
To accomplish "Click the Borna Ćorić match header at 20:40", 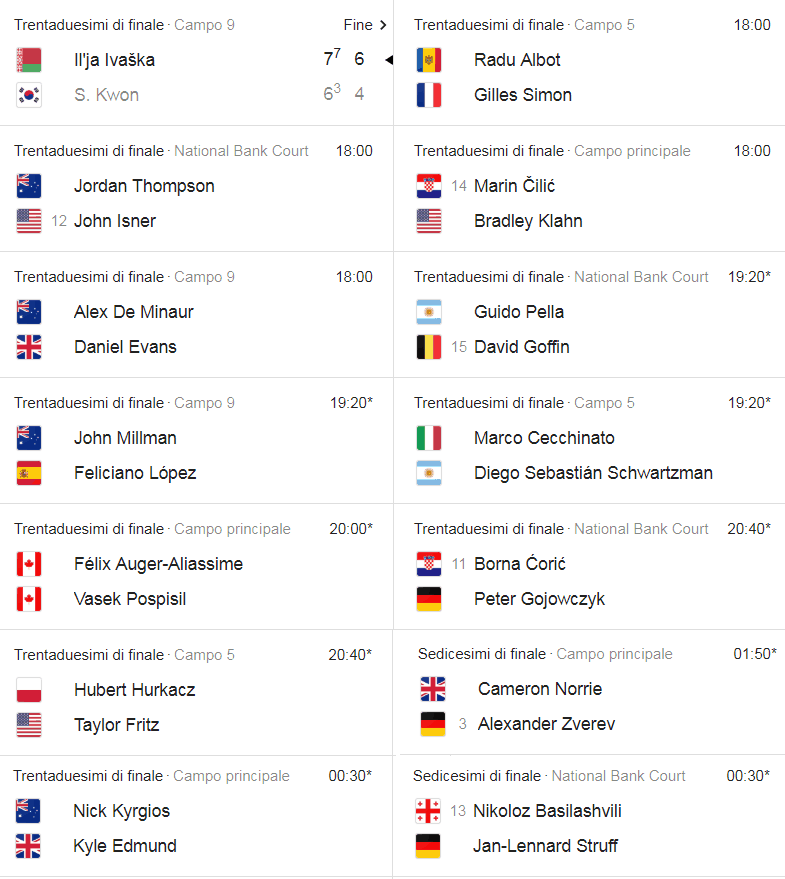I will (x=592, y=529).
